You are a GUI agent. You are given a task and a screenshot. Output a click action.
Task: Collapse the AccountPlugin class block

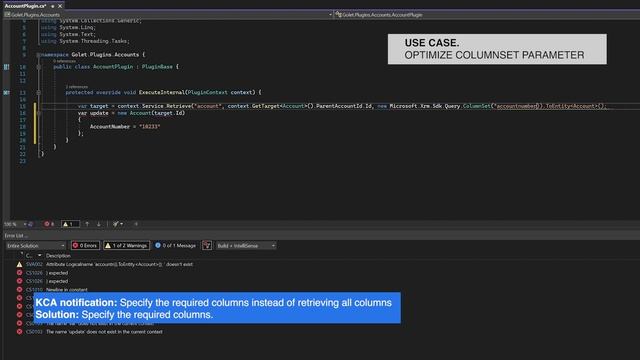[39, 67]
